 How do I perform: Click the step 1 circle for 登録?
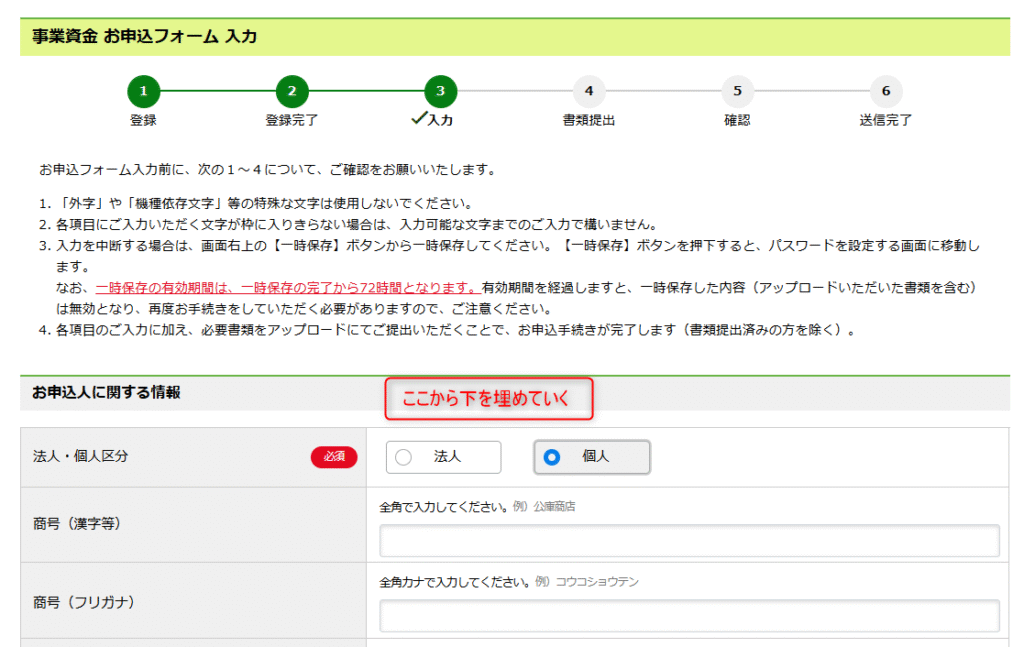(143, 91)
